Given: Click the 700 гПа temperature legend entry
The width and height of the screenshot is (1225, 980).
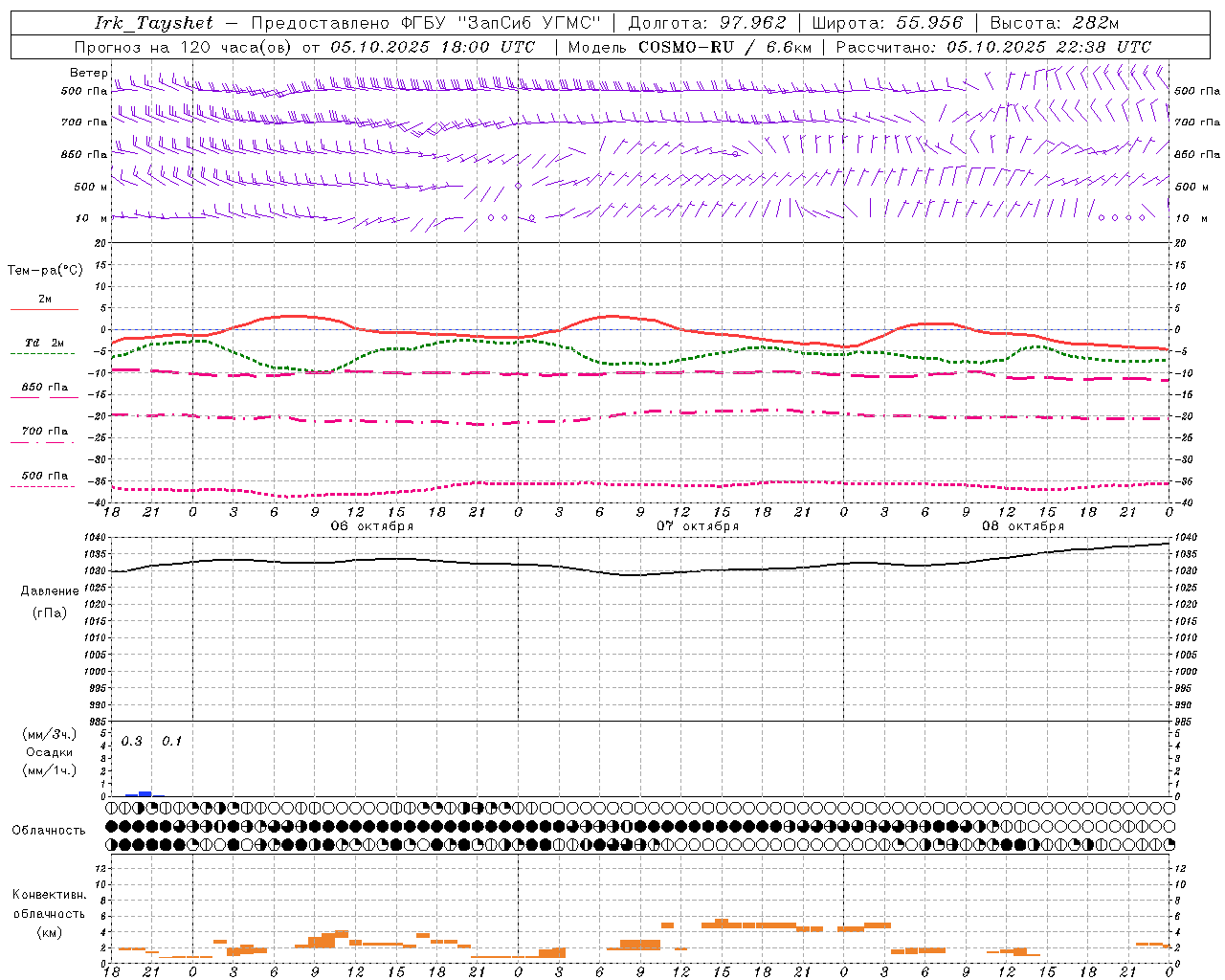Looking at the screenshot, I should click(x=45, y=432).
